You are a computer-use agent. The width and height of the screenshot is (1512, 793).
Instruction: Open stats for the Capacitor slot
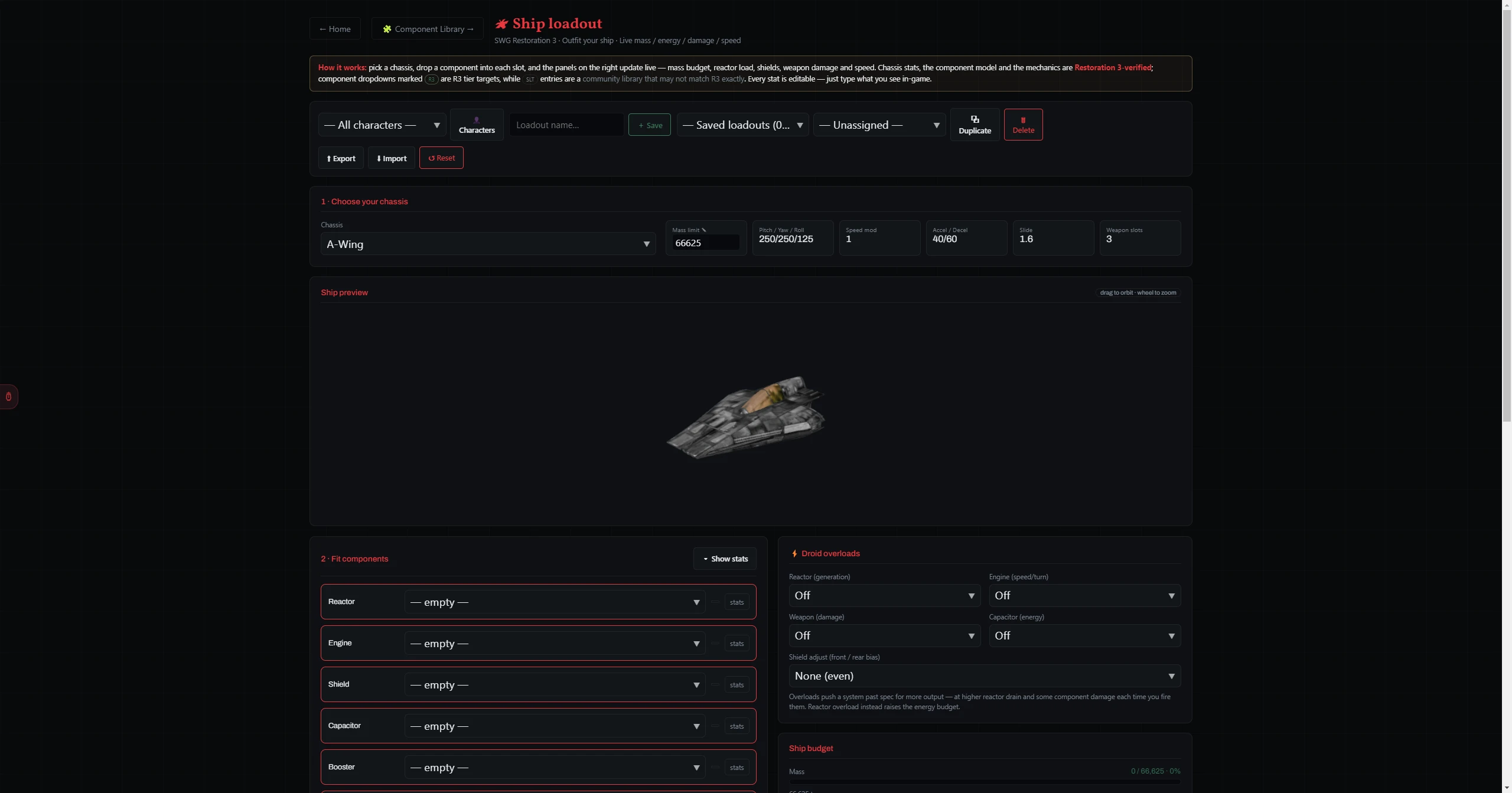(737, 726)
